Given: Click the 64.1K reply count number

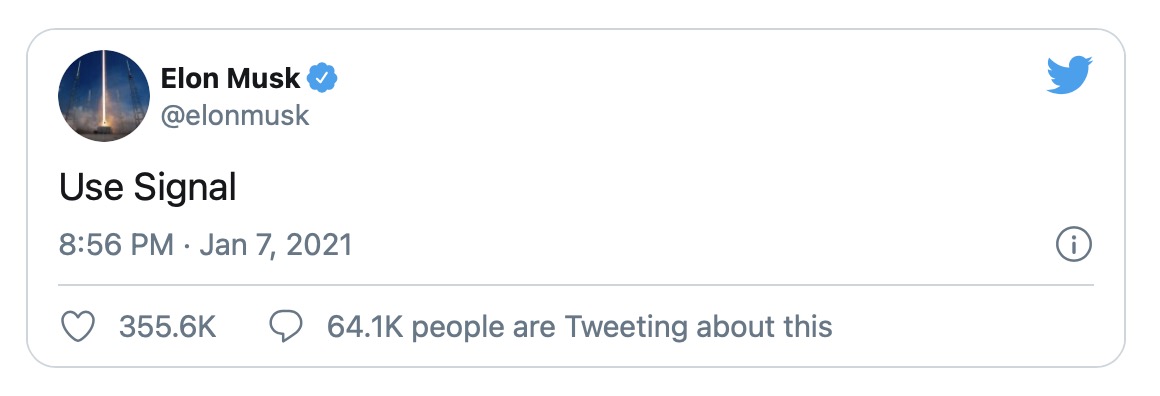Looking at the screenshot, I should point(365,327).
